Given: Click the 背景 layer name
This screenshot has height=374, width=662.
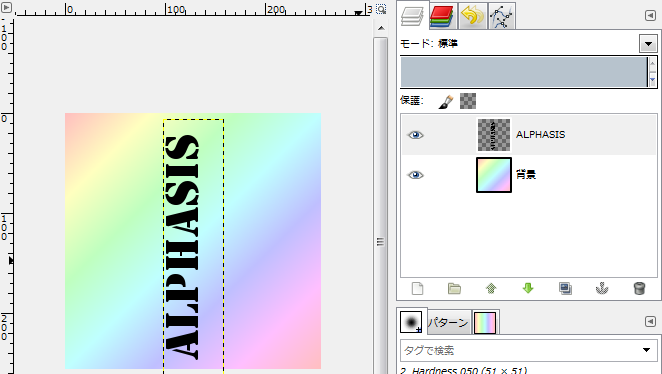Looking at the screenshot, I should [x=526, y=175].
